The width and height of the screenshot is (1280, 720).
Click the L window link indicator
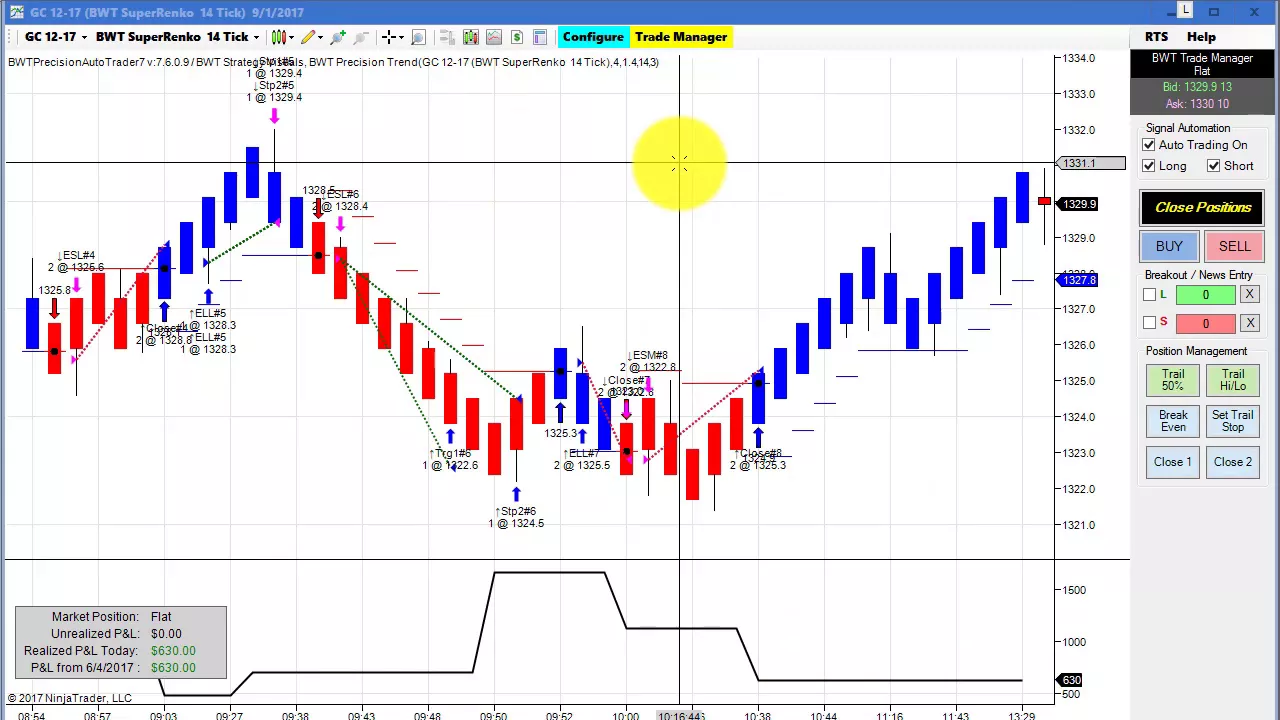(x=1185, y=10)
